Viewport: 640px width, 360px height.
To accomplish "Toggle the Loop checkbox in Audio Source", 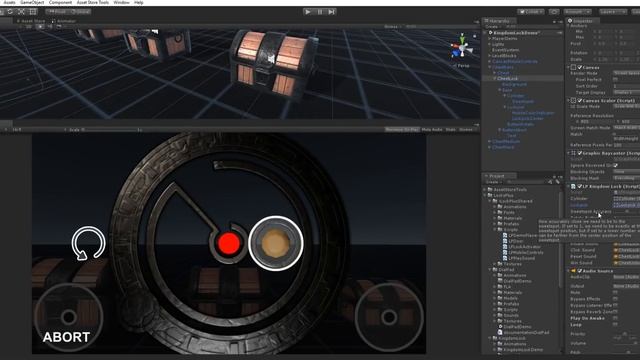I will pos(616,325).
